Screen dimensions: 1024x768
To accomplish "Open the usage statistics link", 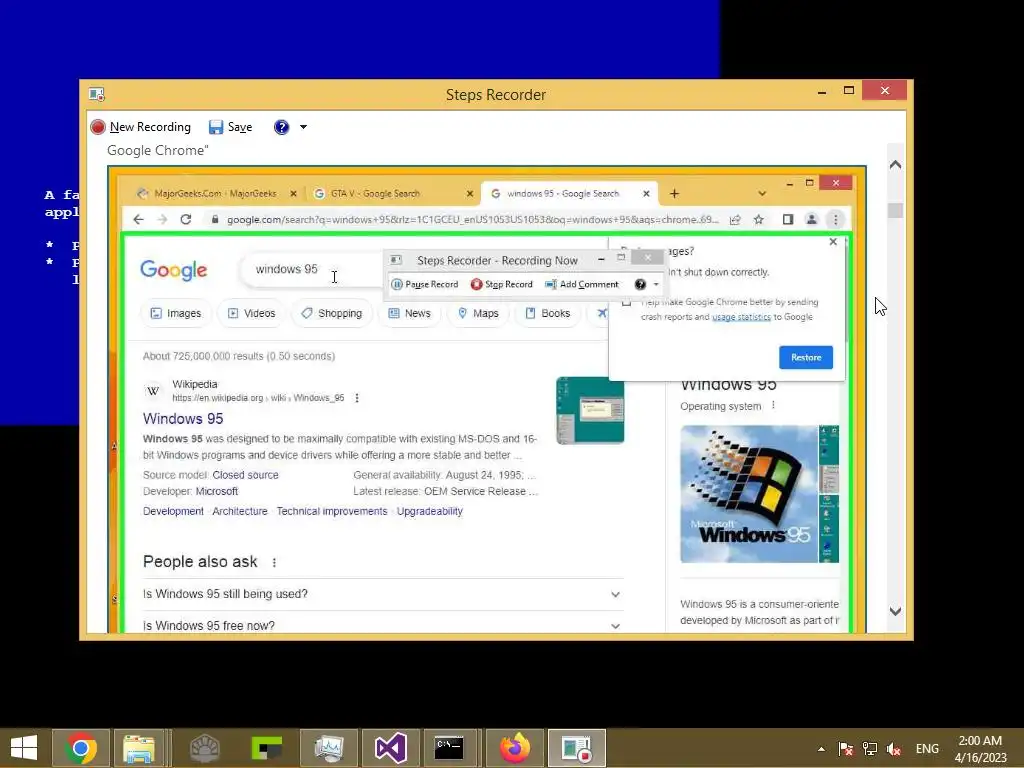I will point(741,317).
